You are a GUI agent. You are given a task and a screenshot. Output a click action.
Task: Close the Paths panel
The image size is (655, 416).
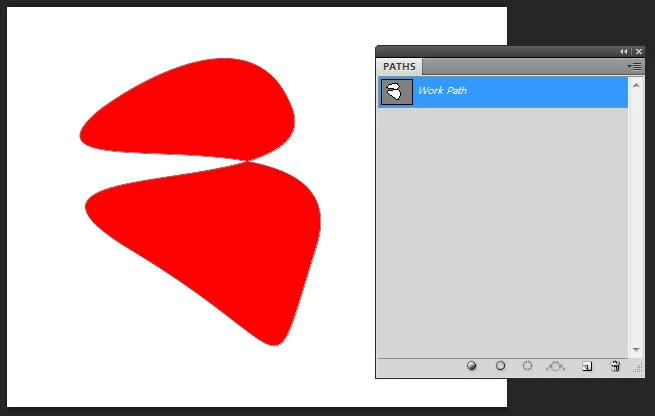[x=639, y=51]
